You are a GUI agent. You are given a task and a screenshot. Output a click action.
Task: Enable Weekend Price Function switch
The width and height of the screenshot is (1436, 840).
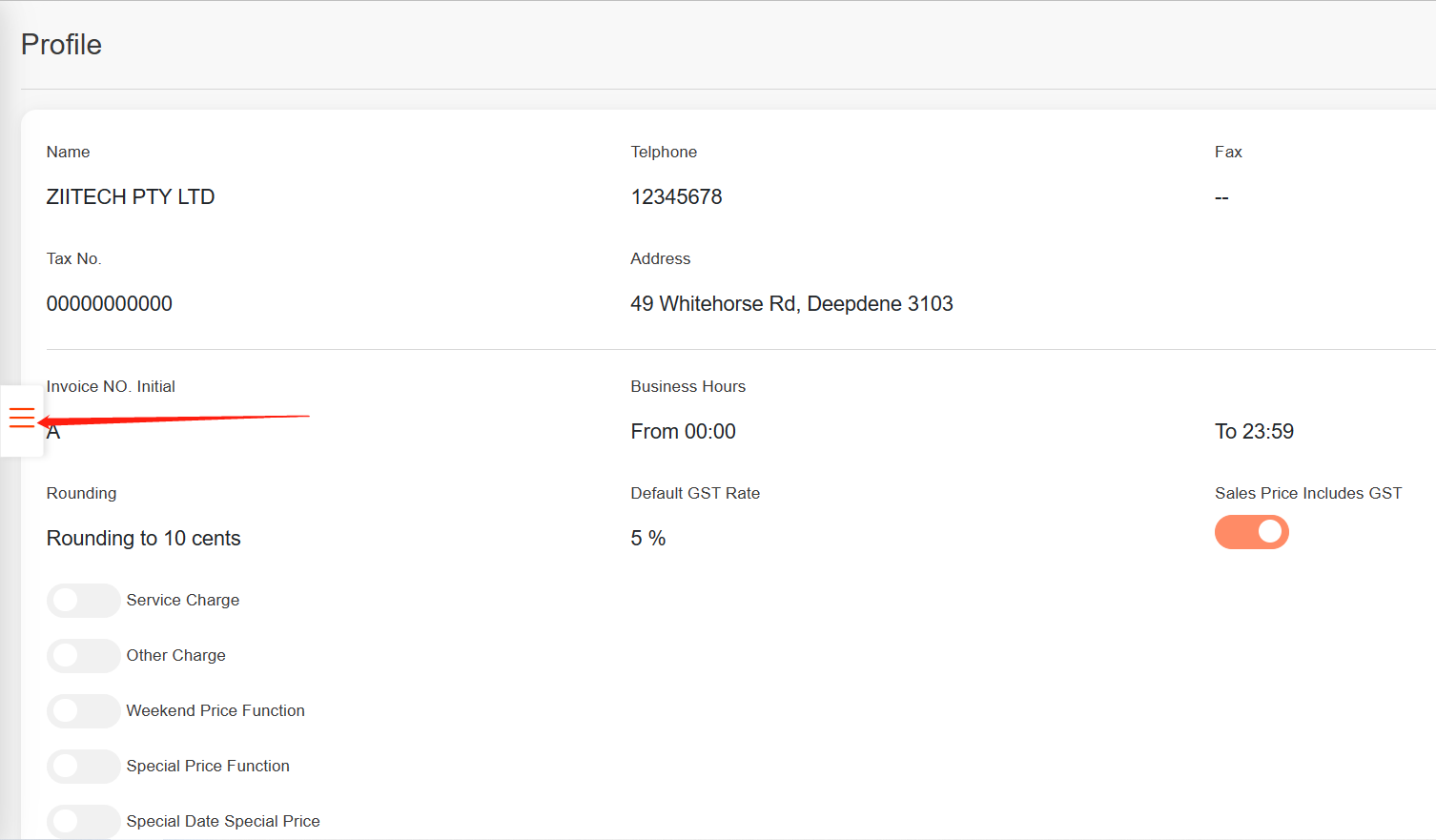(x=84, y=711)
